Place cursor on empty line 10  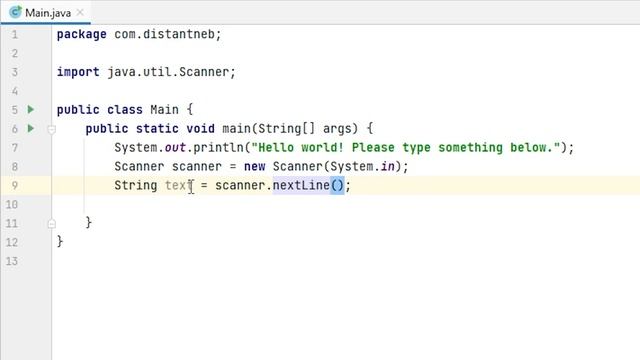tap(345, 204)
